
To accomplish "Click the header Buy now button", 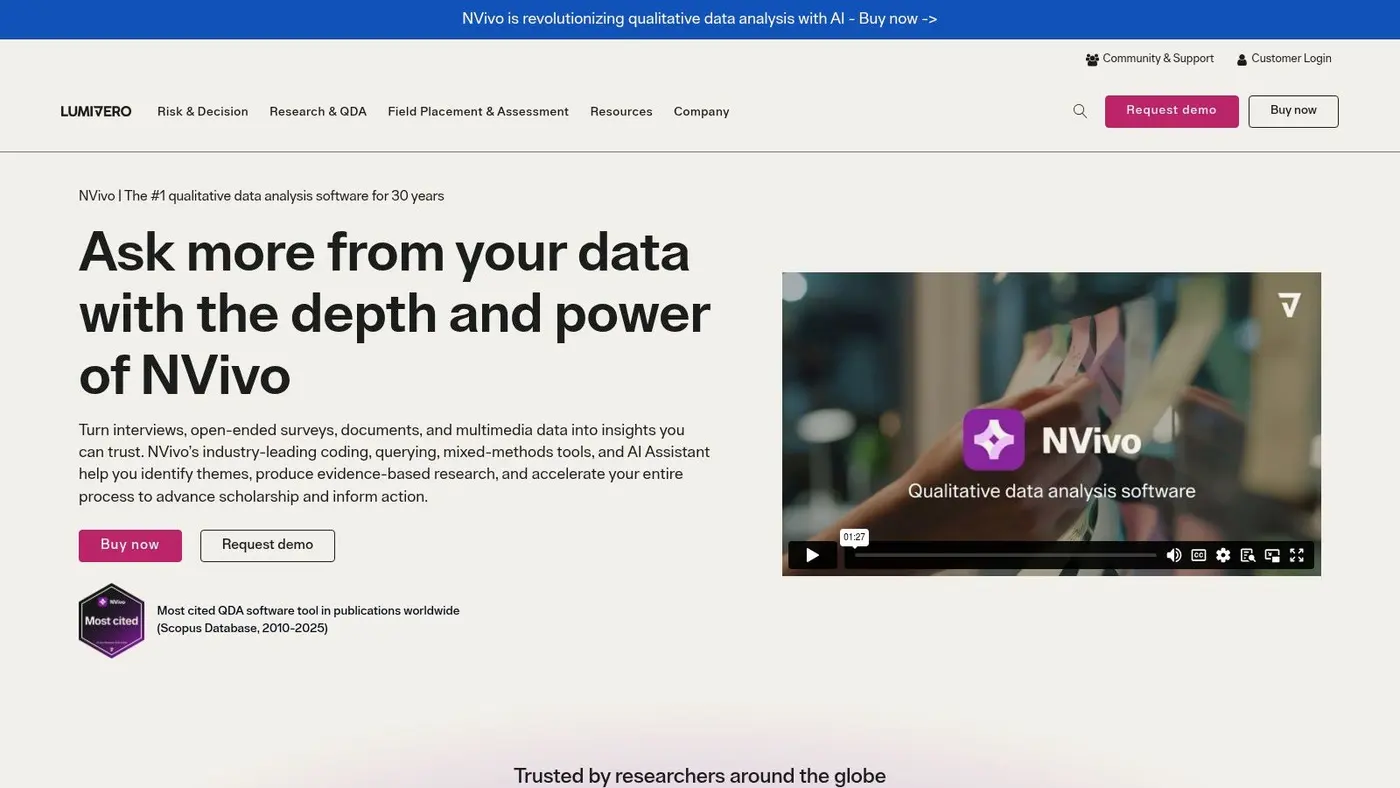I will (1293, 111).
